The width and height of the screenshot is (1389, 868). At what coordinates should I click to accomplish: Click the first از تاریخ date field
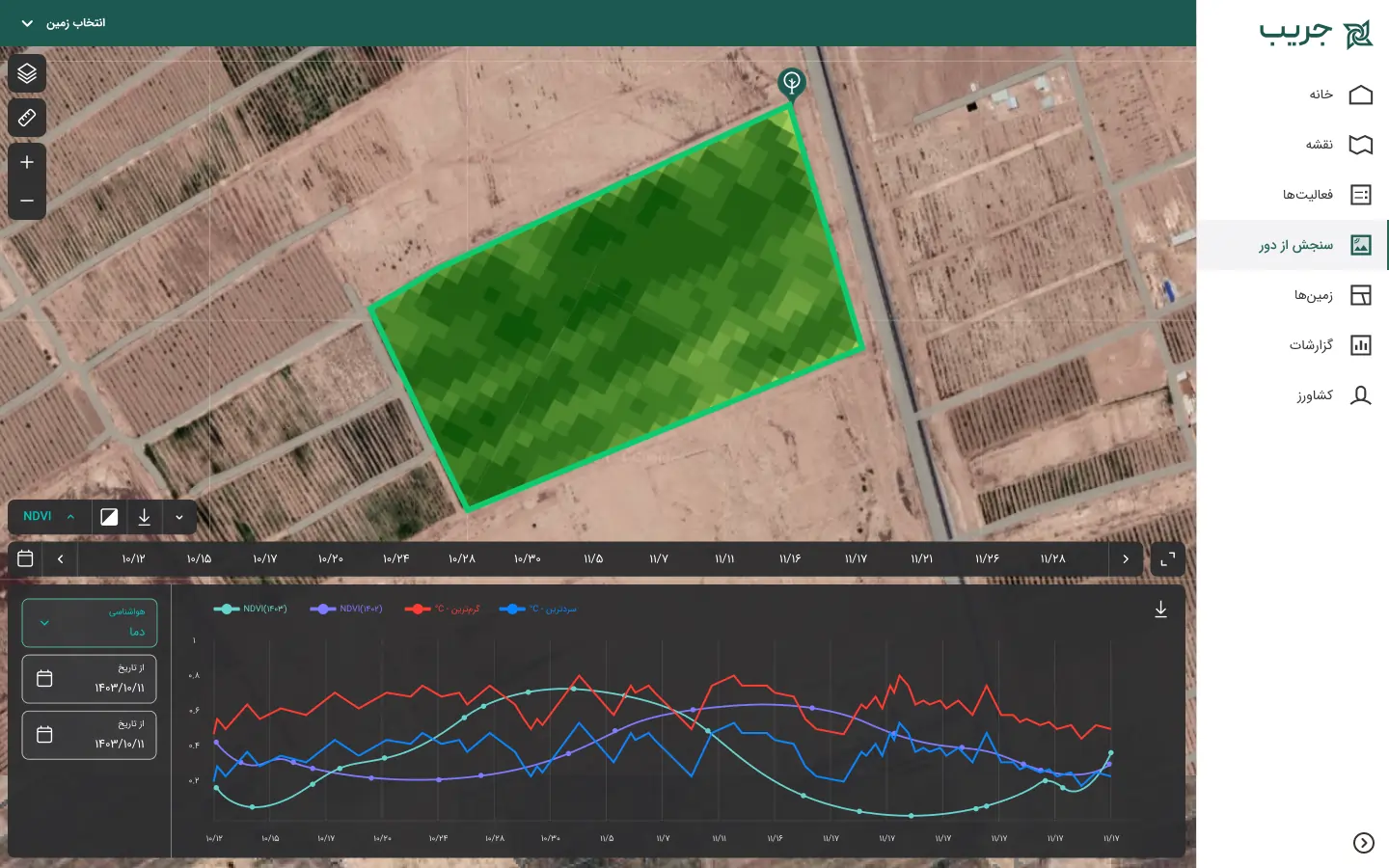tap(90, 679)
